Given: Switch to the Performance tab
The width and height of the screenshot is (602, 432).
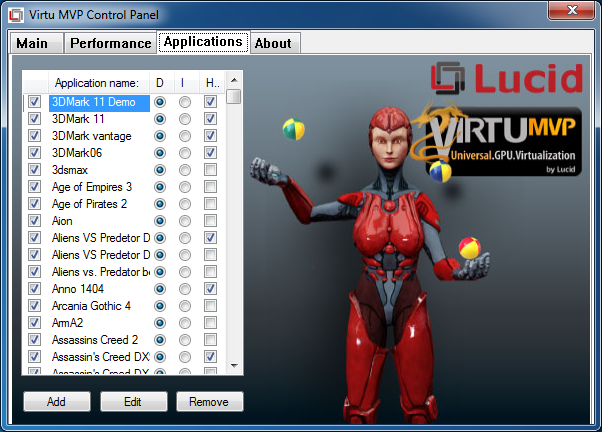Looking at the screenshot, I should point(110,43).
